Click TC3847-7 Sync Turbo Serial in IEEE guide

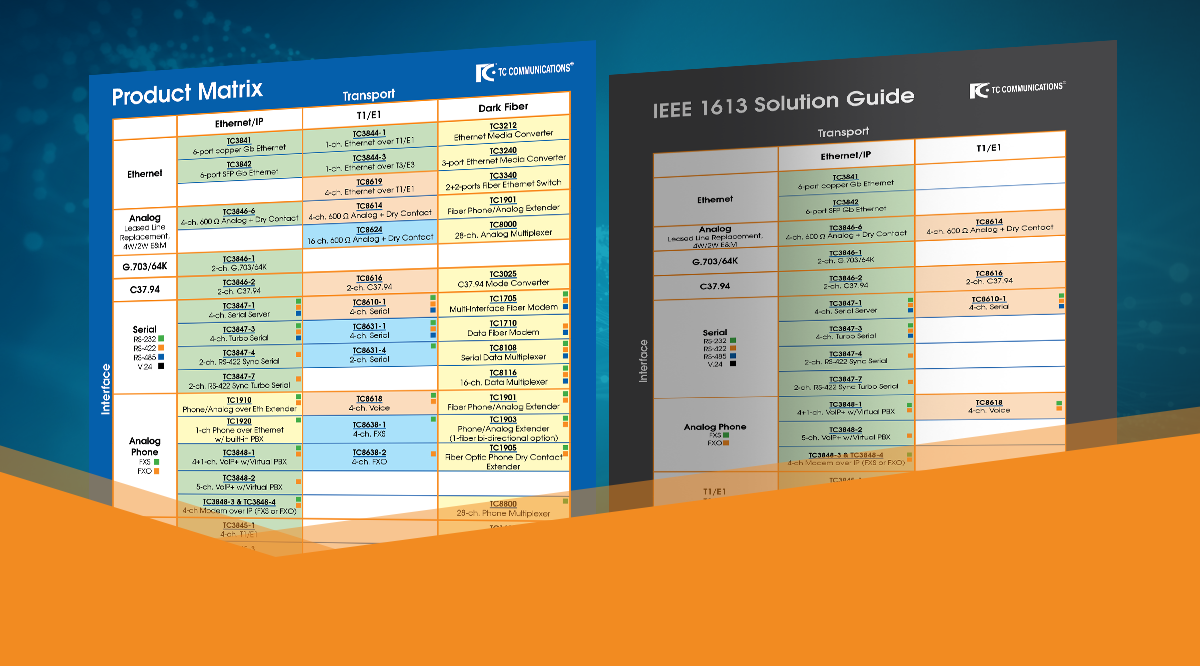pyautogui.click(x=845, y=384)
